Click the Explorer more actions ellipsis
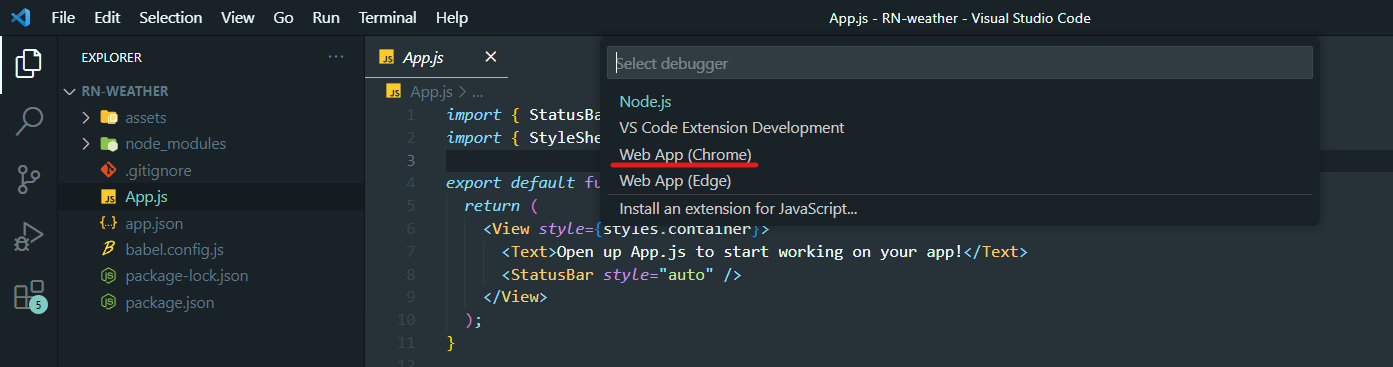Viewport: 1393px width, 367px height. [336, 57]
